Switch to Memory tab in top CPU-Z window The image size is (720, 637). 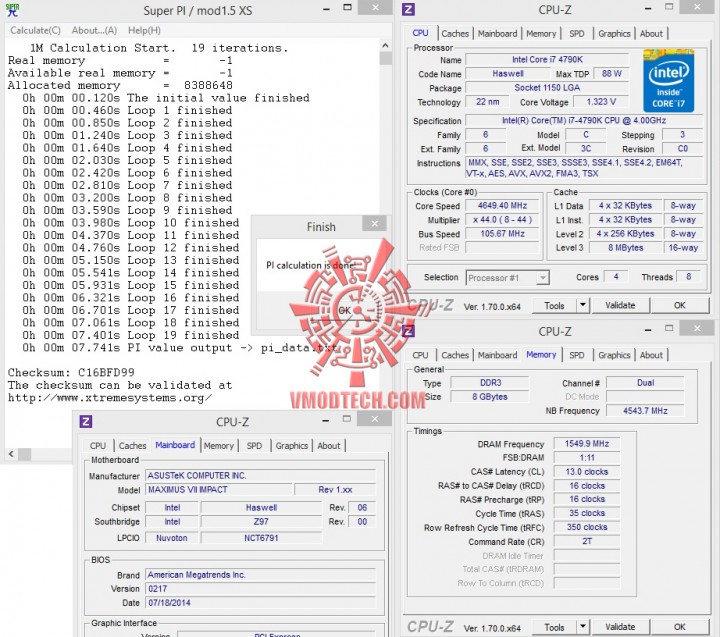[x=541, y=34]
